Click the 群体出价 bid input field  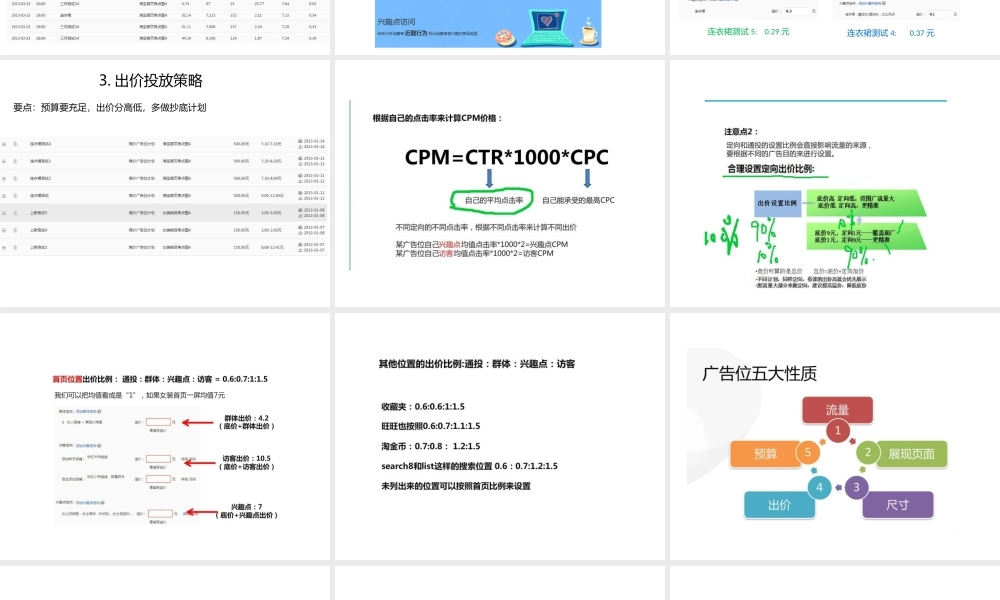coord(158,422)
